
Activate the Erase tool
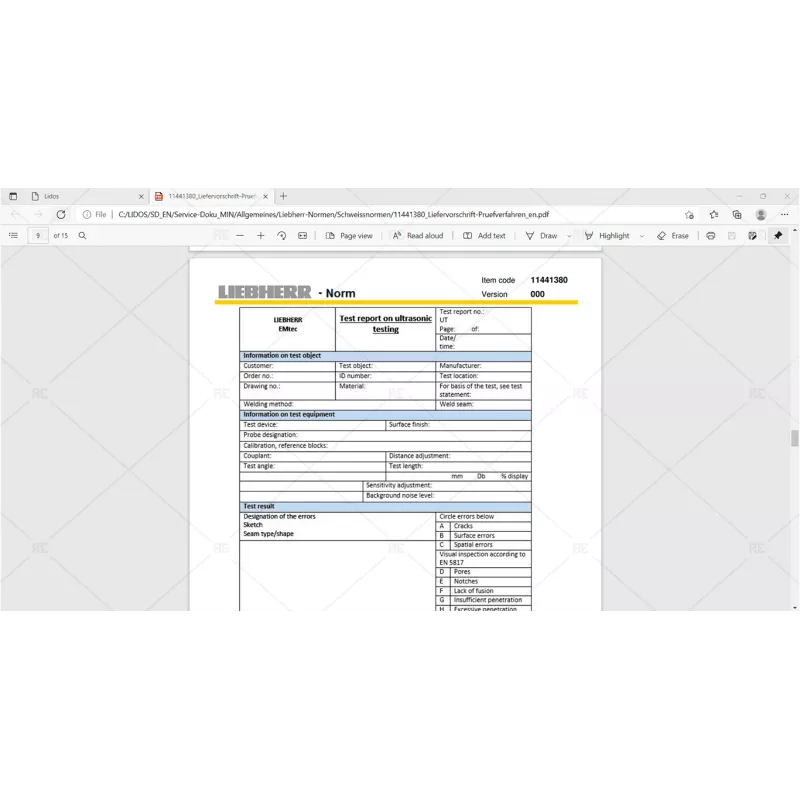(673, 235)
